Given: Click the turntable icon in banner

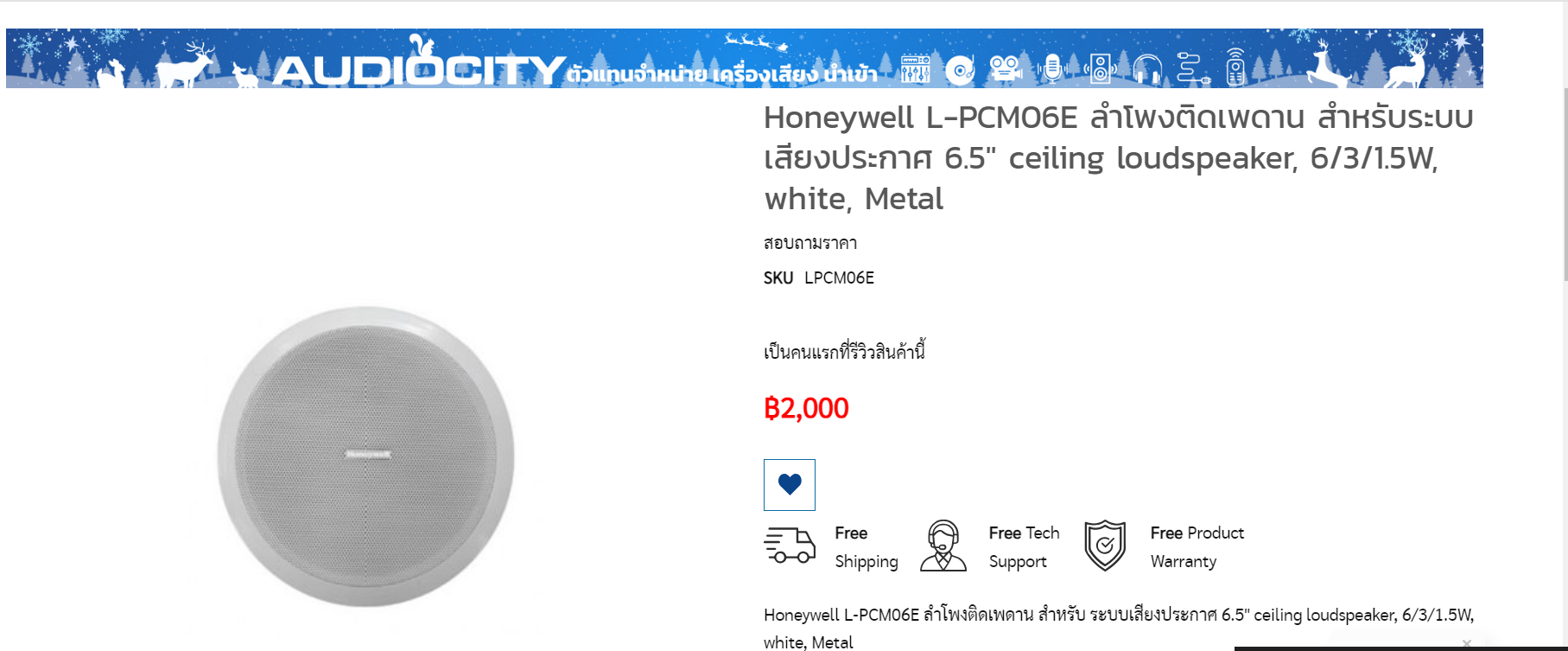Looking at the screenshot, I should (x=960, y=69).
